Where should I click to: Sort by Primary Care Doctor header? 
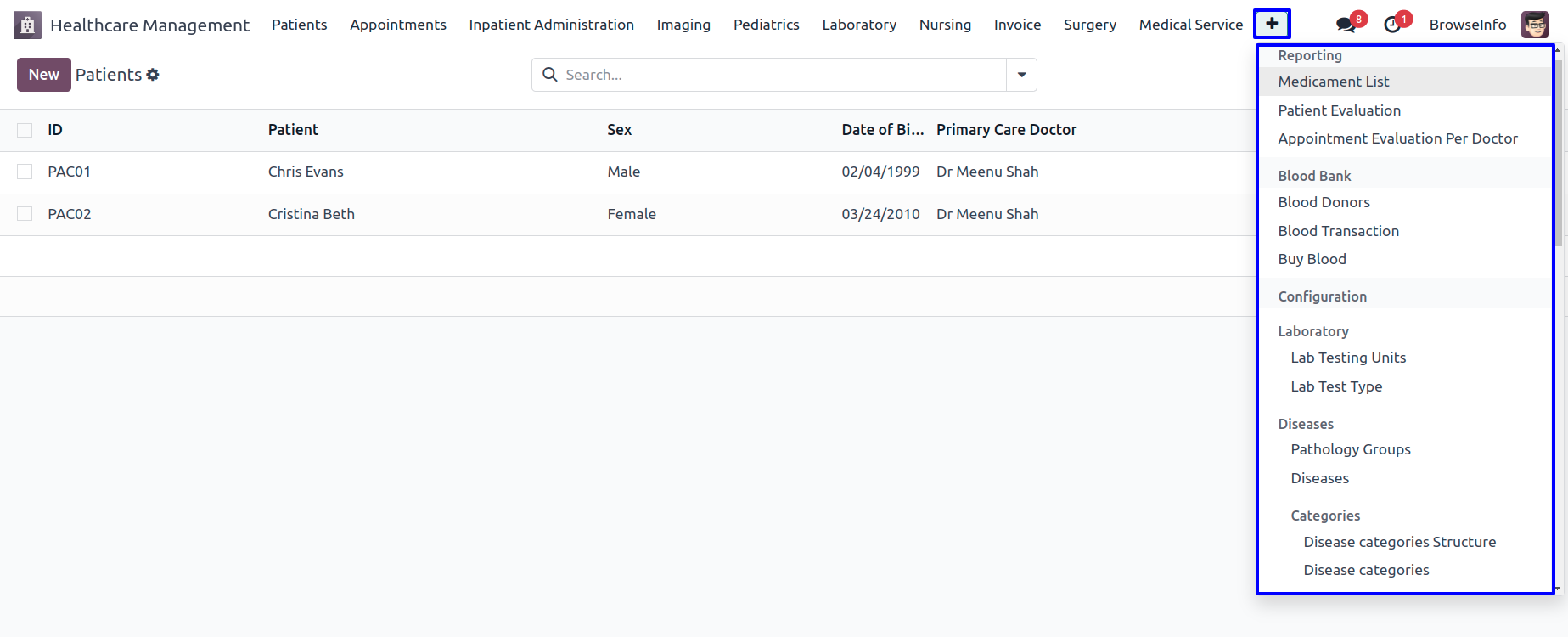[x=1006, y=130]
